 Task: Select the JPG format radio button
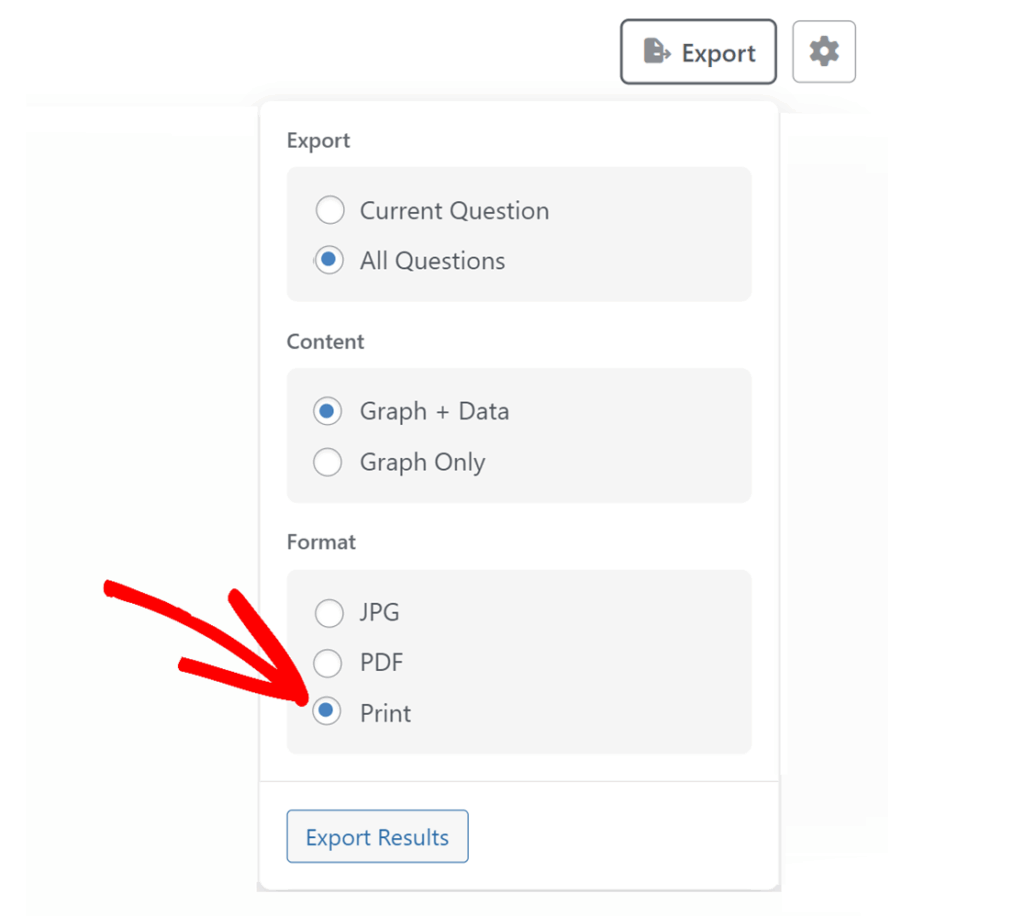click(x=328, y=612)
